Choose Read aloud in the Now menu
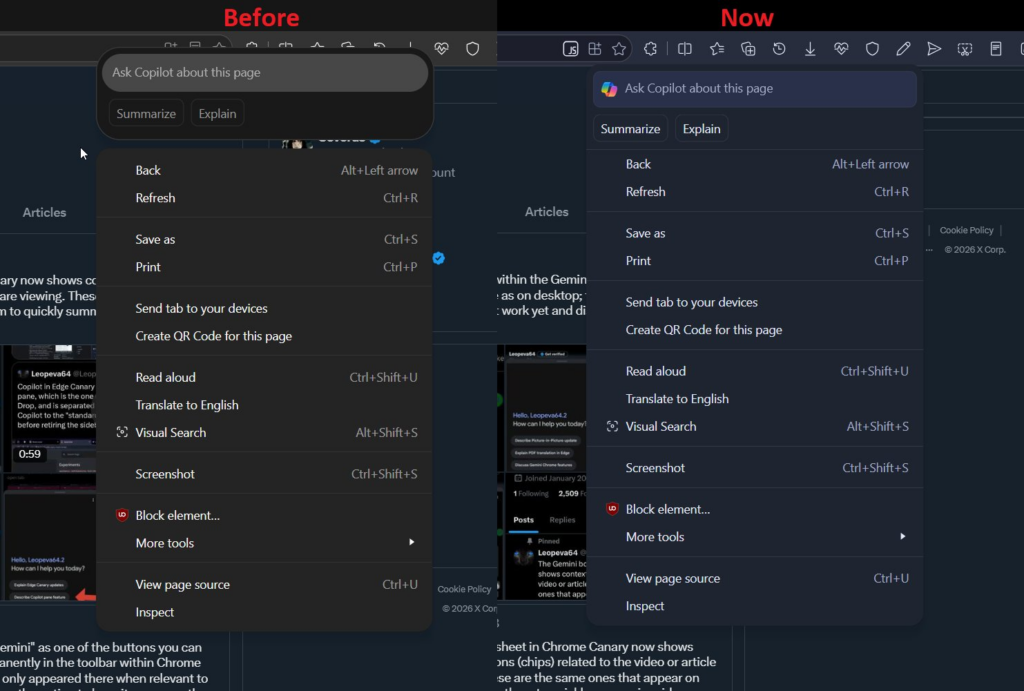This screenshot has height=691, width=1024. point(755,371)
